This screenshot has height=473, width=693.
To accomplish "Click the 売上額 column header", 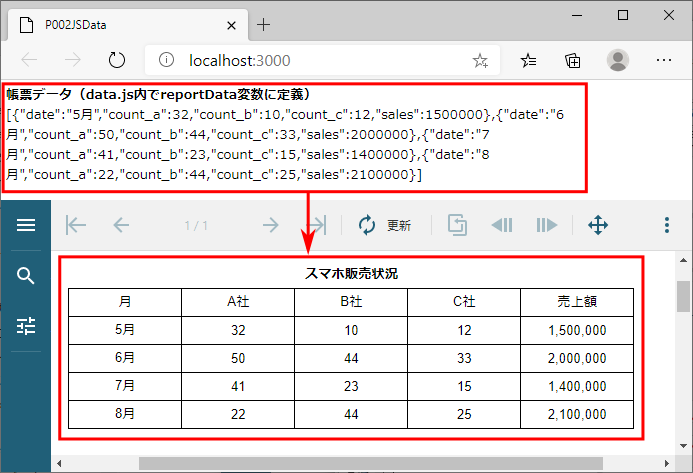I will tap(577, 302).
